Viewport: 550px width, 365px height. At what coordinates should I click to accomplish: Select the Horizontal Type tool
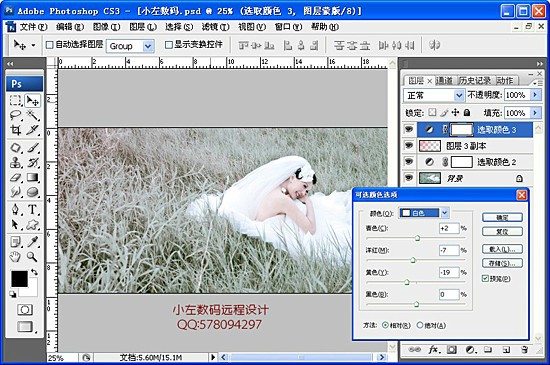click(33, 210)
